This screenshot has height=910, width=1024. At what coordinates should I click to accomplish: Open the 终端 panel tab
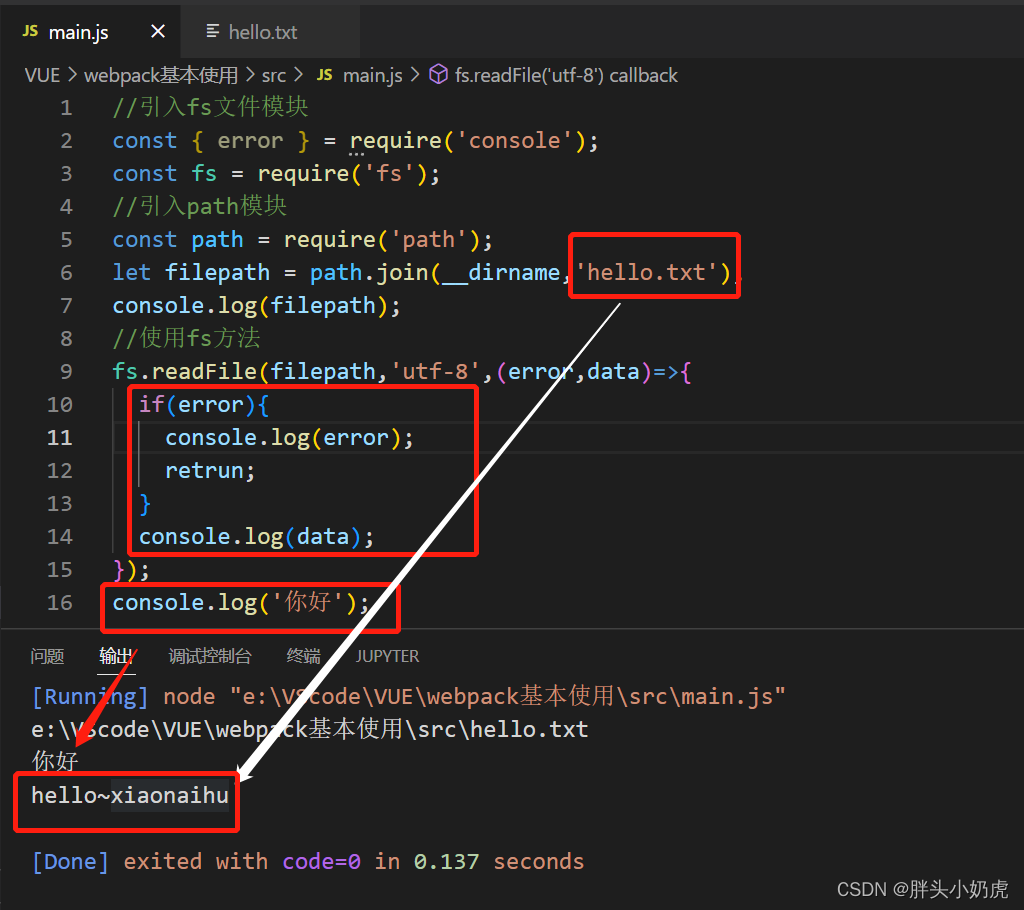[x=302, y=656]
